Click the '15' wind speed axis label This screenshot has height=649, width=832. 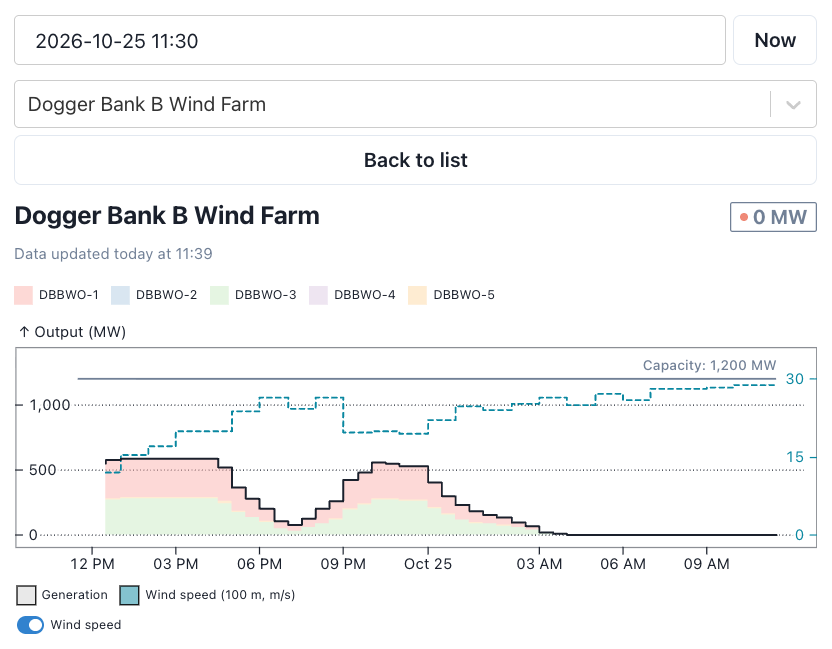[x=795, y=457]
